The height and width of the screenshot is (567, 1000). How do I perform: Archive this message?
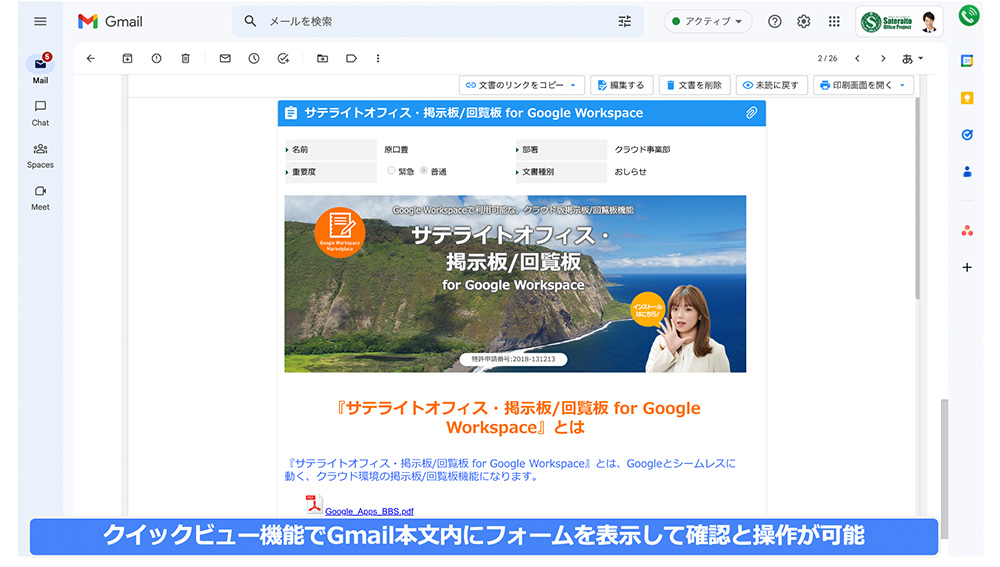127,58
